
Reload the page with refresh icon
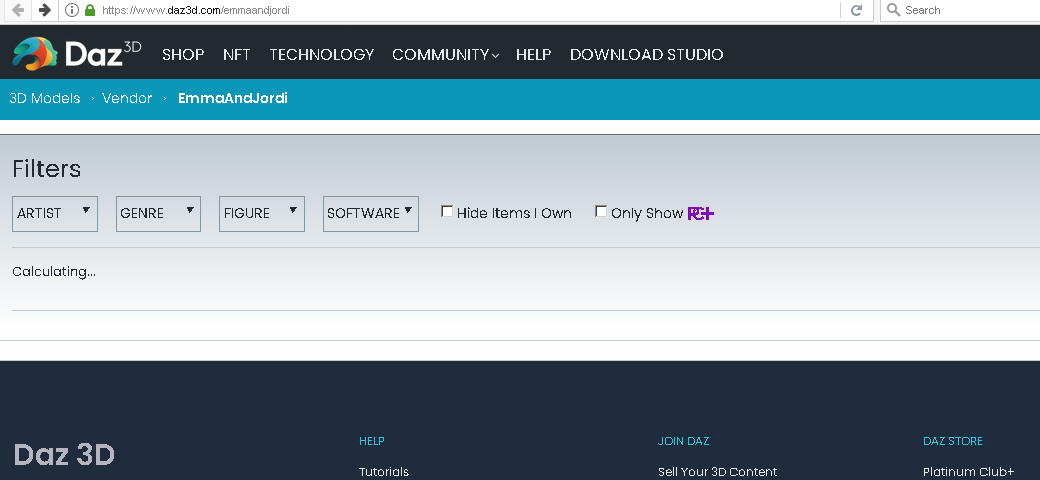(x=856, y=10)
